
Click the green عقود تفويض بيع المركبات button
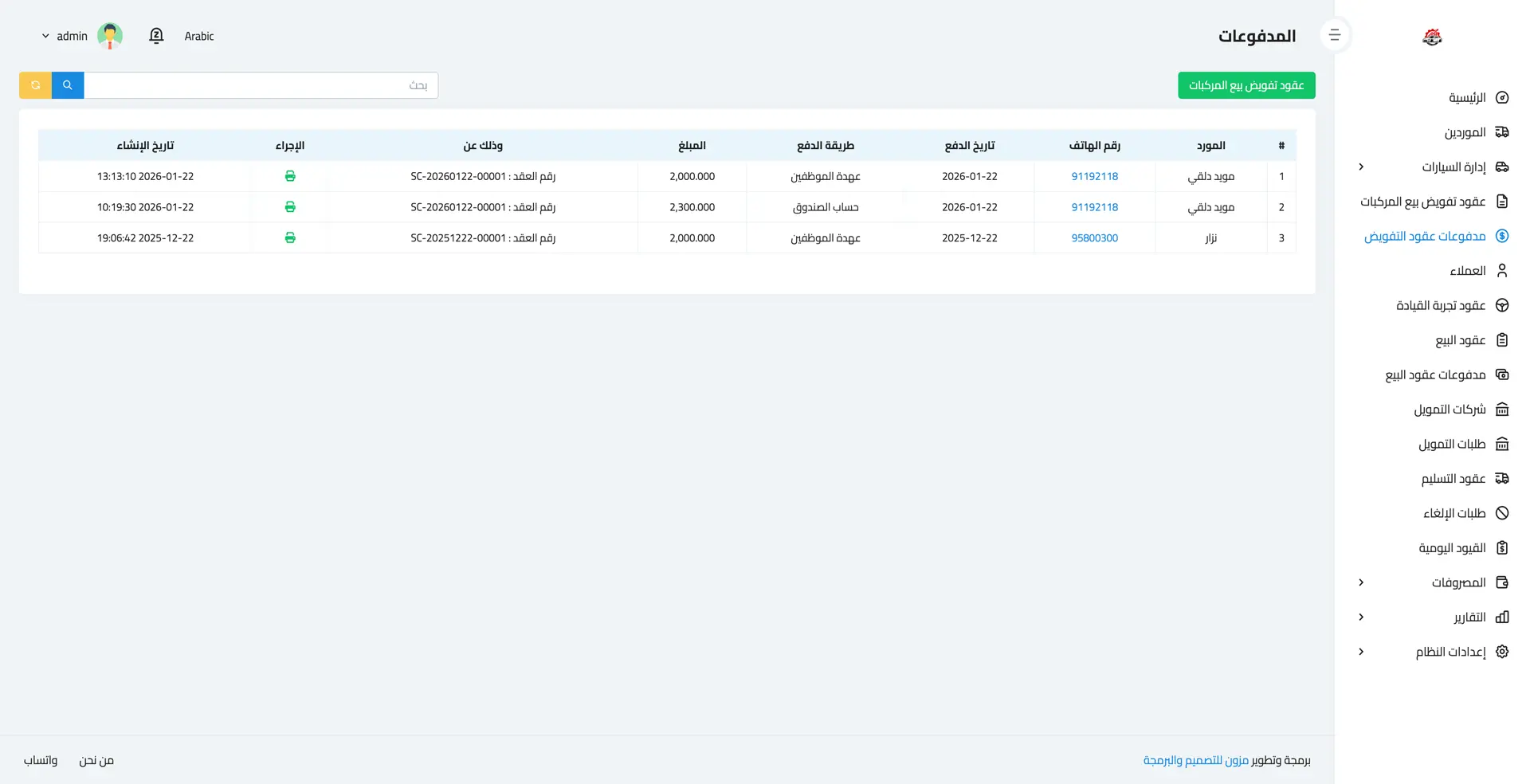[x=1246, y=85]
